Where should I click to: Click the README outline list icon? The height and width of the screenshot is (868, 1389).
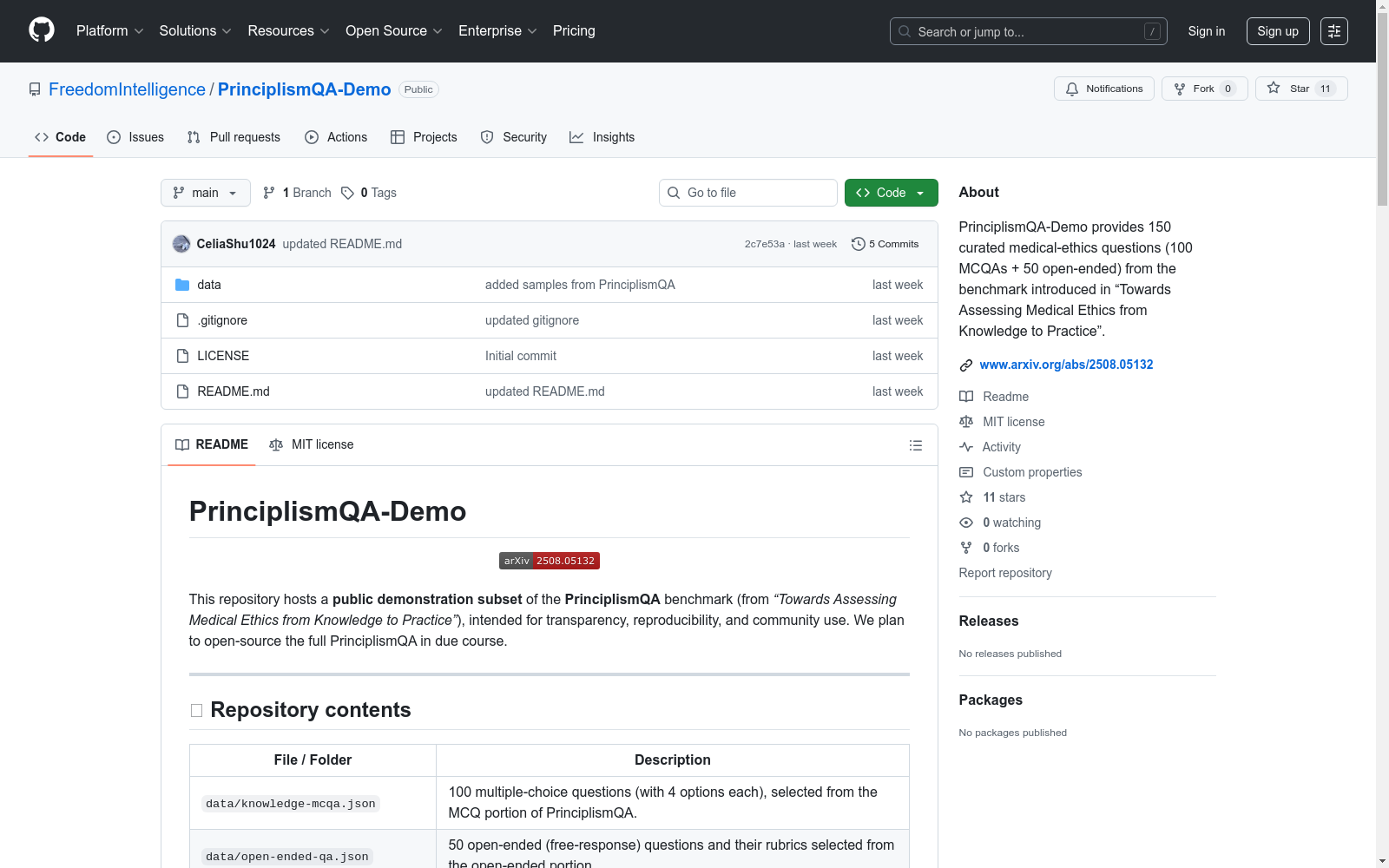[916, 445]
